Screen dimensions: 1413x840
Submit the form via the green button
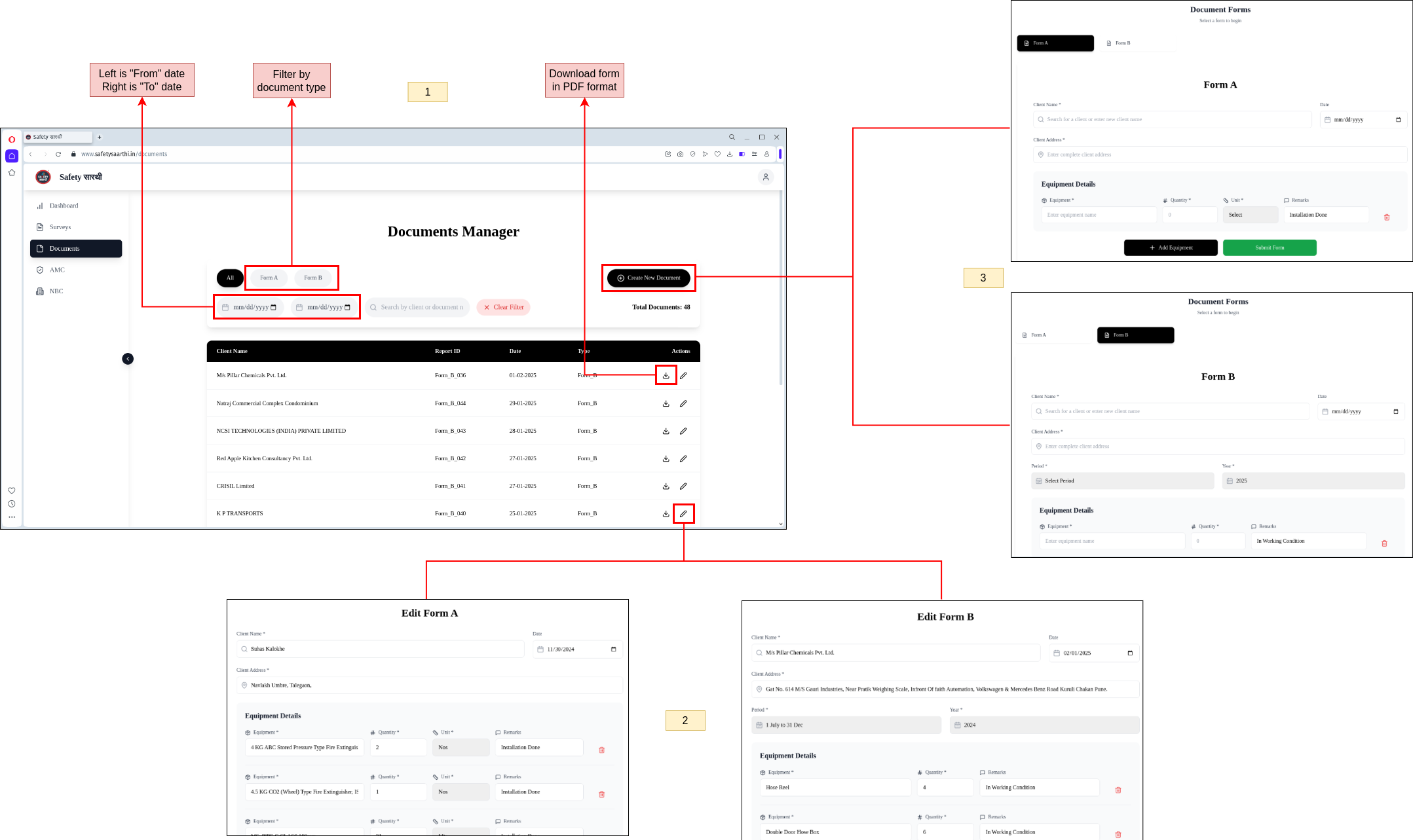pyautogui.click(x=1270, y=247)
